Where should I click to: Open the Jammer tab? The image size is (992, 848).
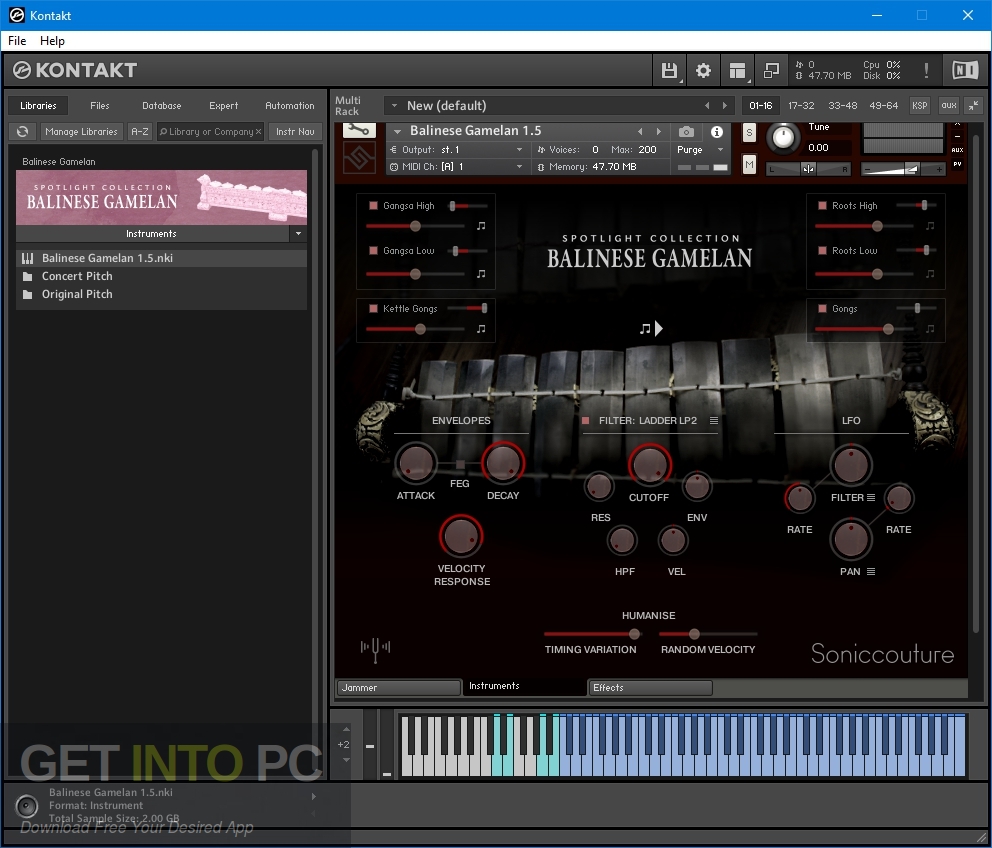[x=398, y=688]
